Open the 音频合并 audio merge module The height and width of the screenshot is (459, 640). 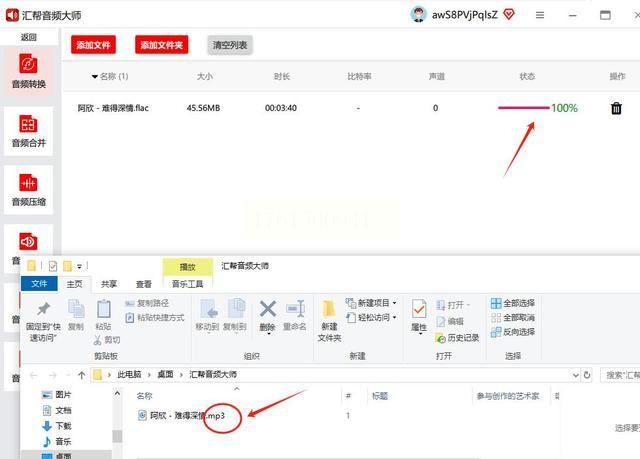28,131
